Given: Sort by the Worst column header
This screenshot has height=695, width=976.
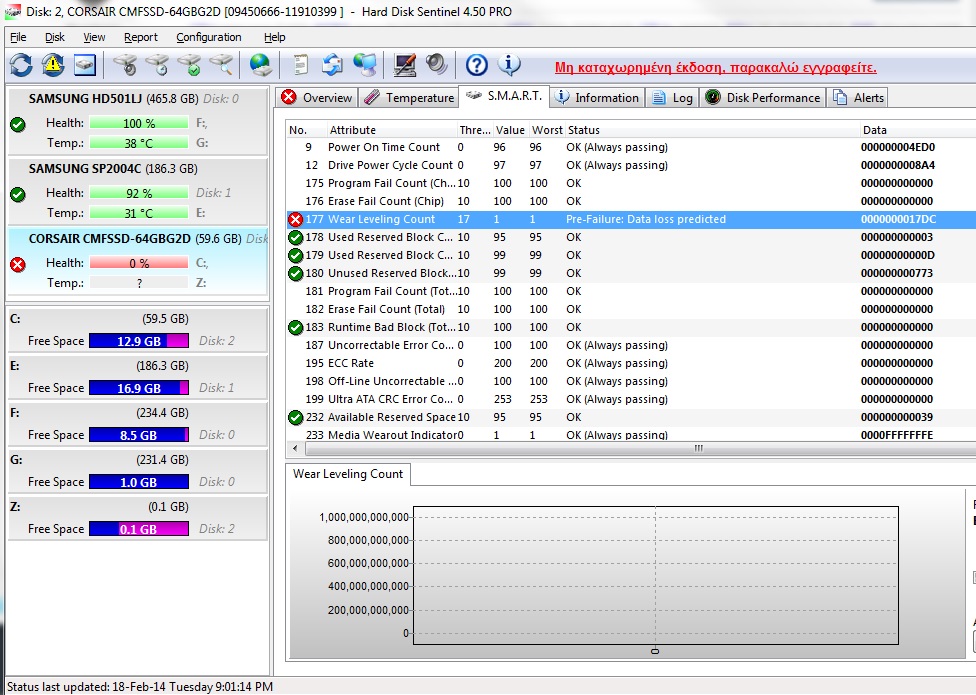Looking at the screenshot, I should [x=547, y=130].
